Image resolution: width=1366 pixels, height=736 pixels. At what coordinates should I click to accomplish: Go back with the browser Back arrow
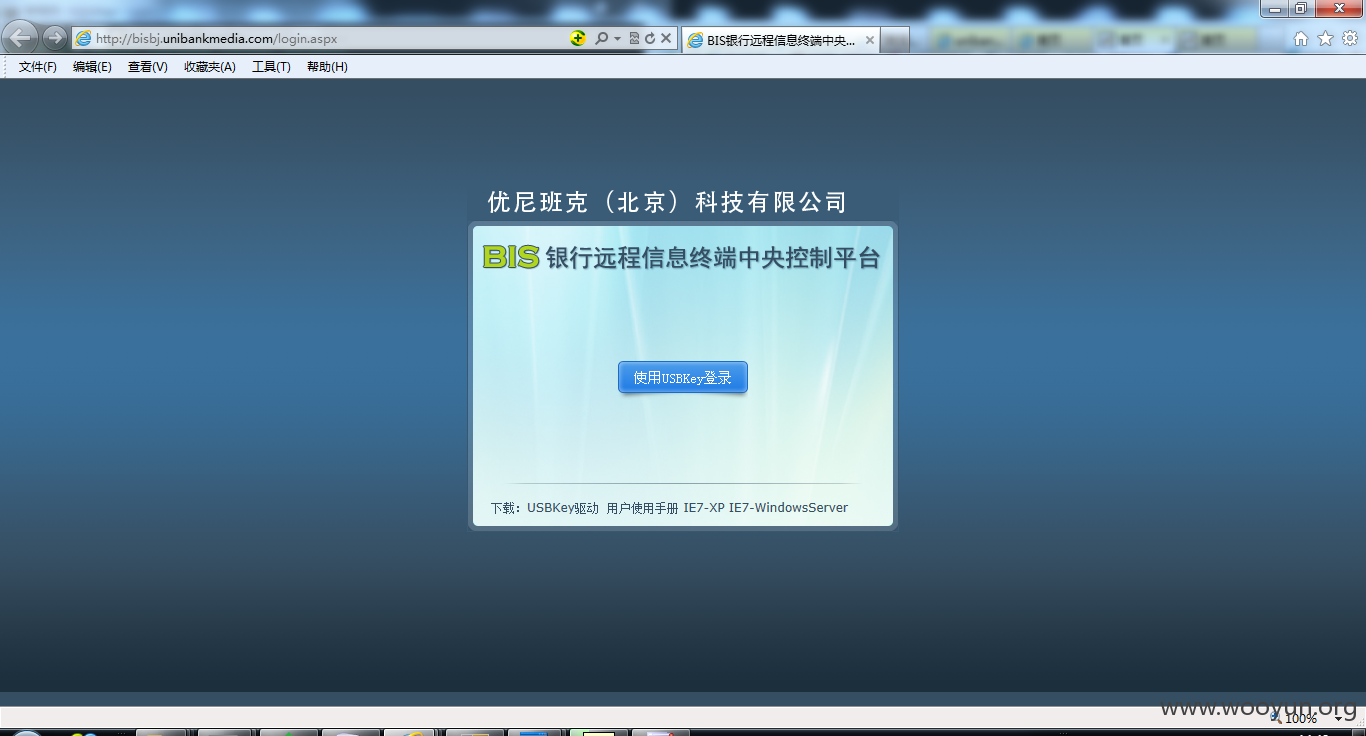click(21, 38)
